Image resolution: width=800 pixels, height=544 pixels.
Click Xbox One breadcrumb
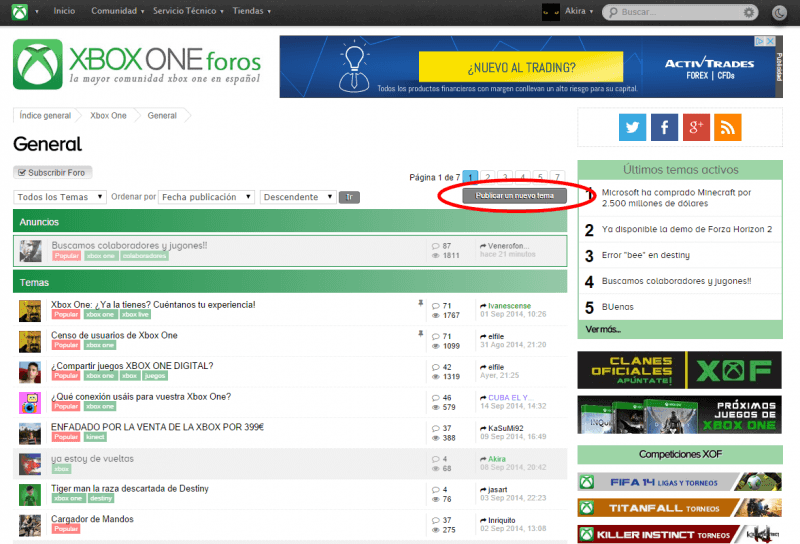coord(108,115)
